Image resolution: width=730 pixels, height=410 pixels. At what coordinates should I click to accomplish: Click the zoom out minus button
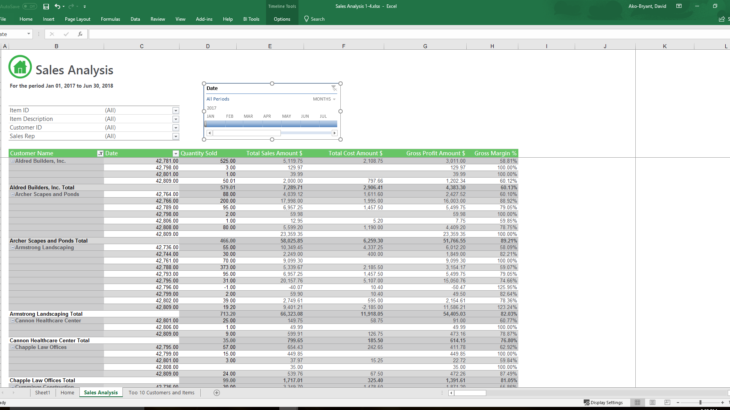tap(678, 403)
